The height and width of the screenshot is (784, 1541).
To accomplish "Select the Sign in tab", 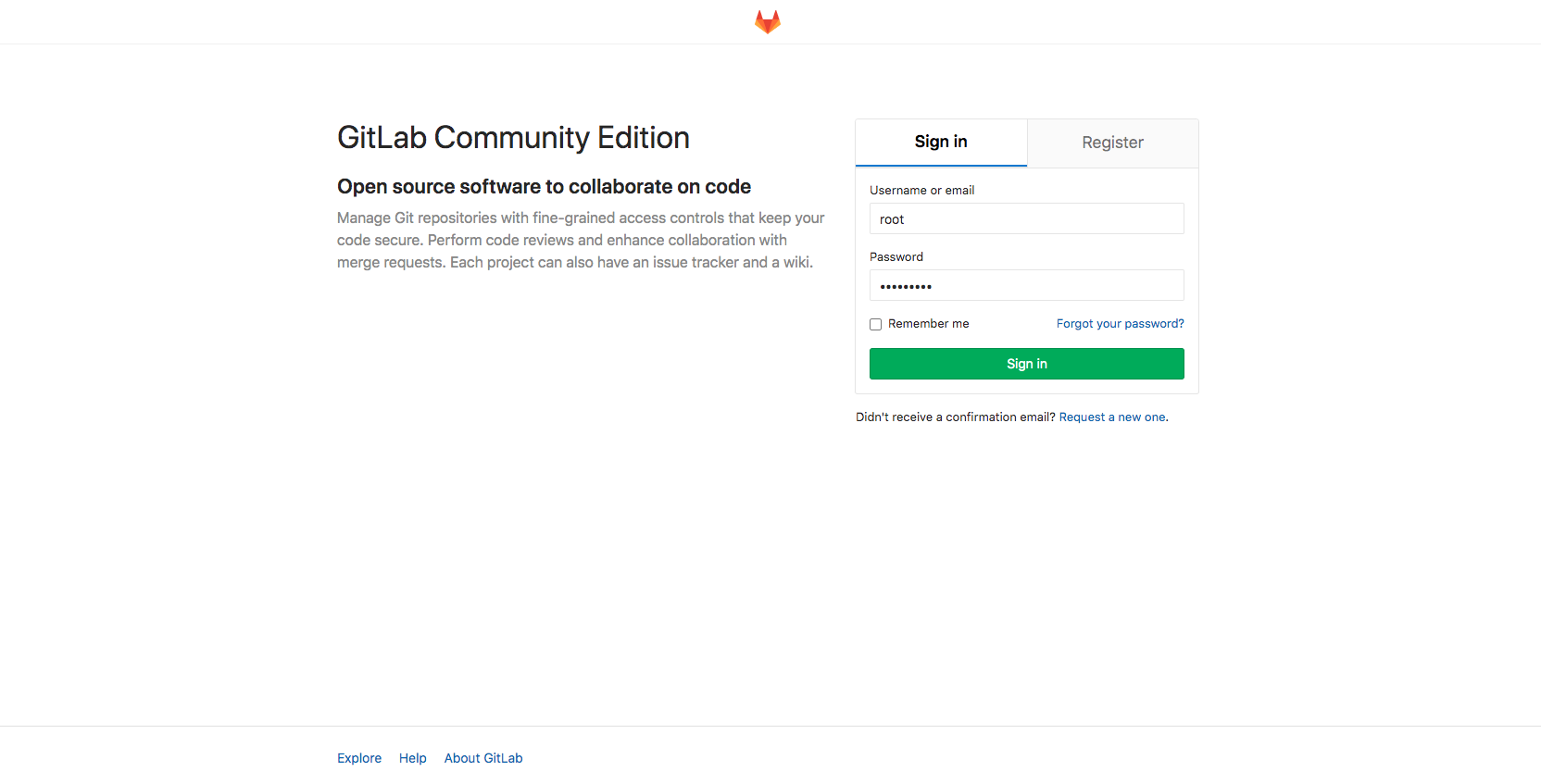I will 941,142.
